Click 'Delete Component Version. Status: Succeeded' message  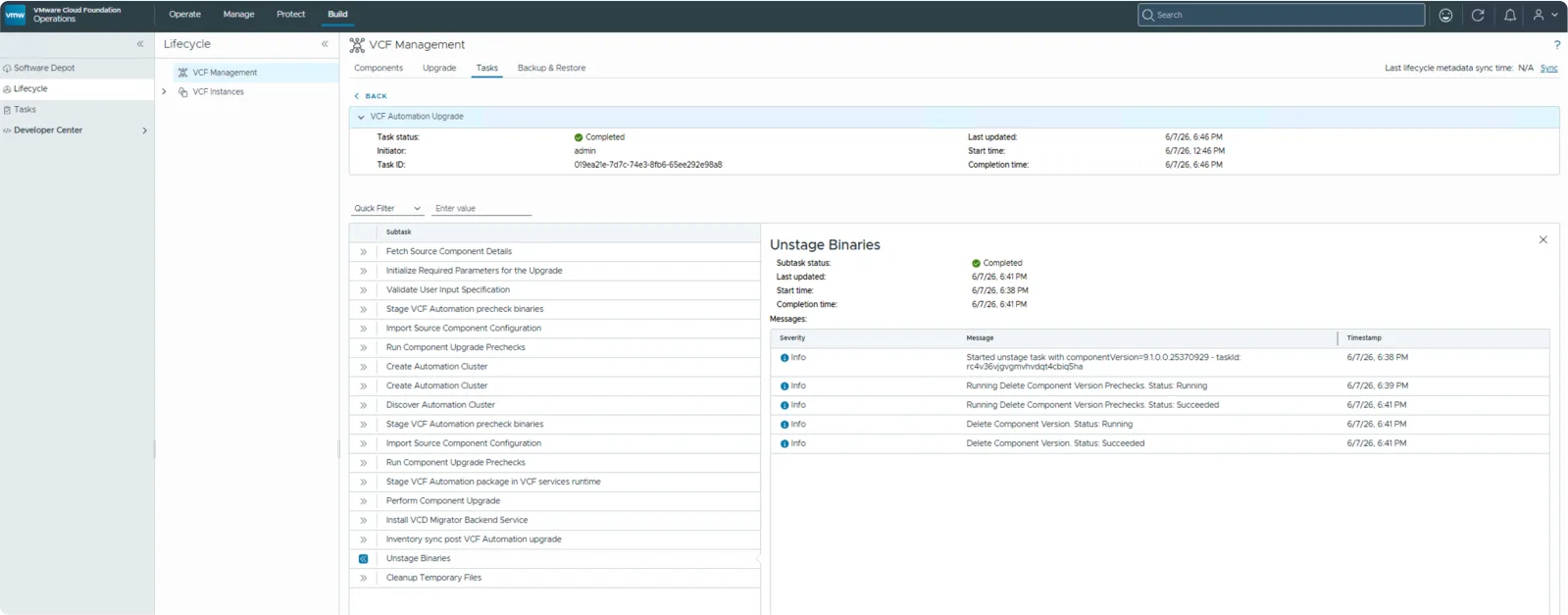[x=1055, y=443]
